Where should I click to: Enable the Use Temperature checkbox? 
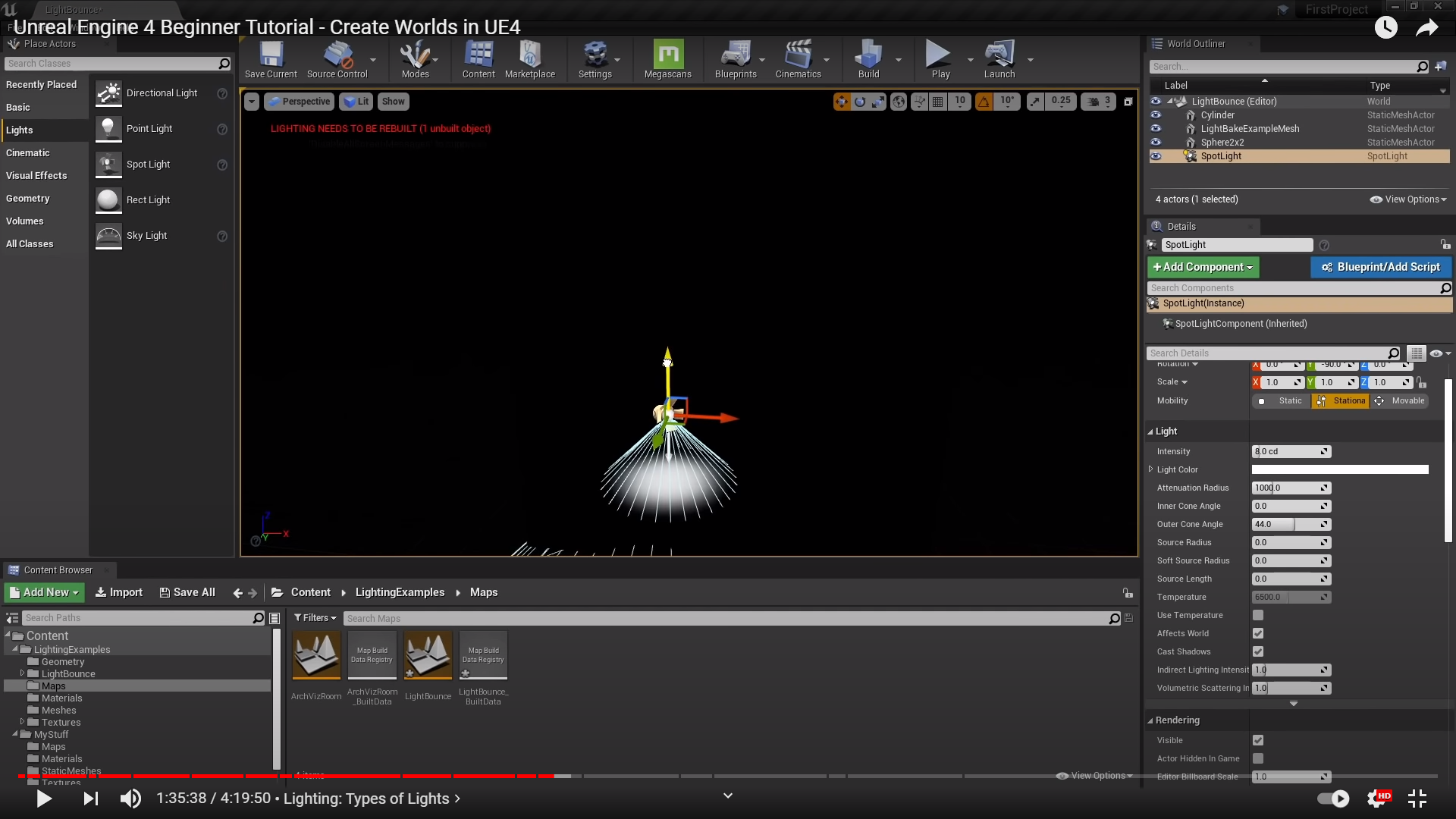click(x=1258, y=615)
